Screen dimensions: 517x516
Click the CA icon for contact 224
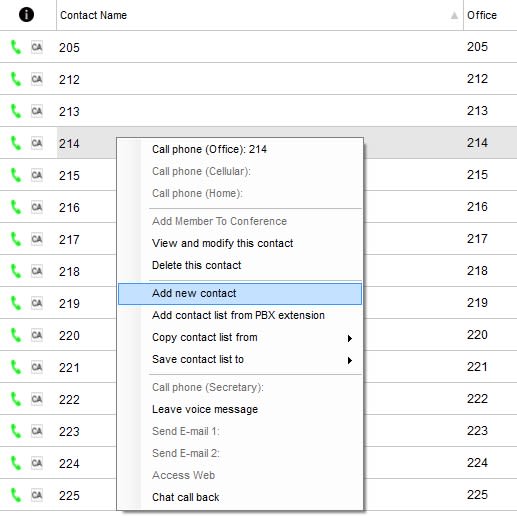[37, 463]
